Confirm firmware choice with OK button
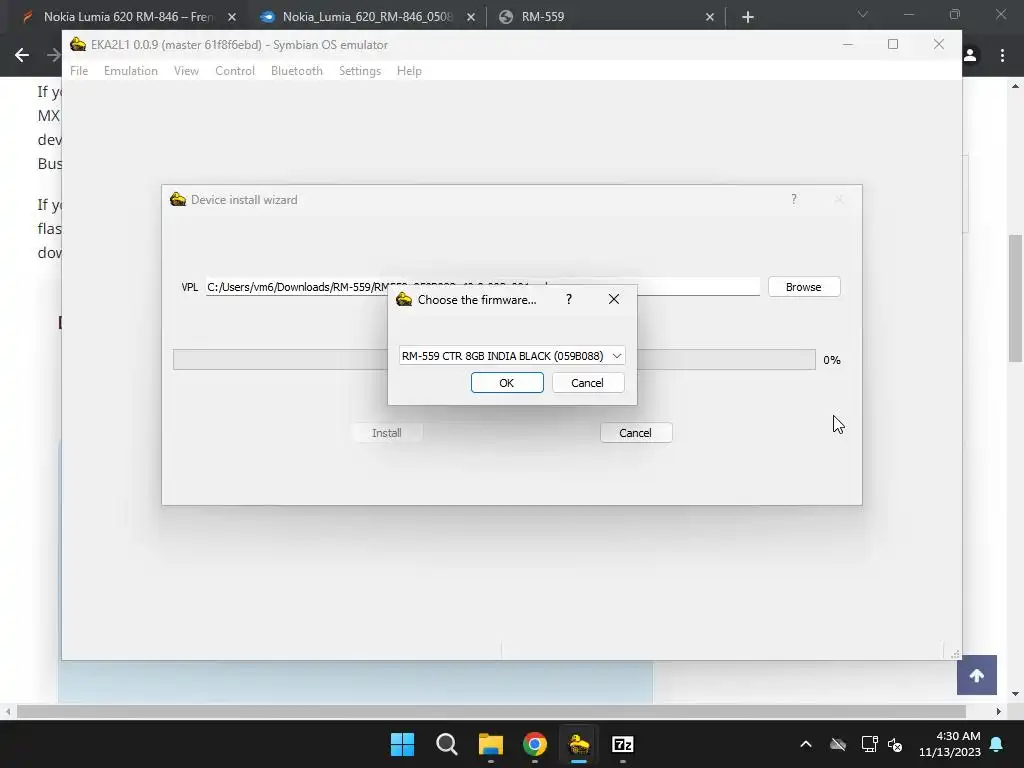Image resolution: width=1024 pixels, height=768 pixels. coord(507,383)
